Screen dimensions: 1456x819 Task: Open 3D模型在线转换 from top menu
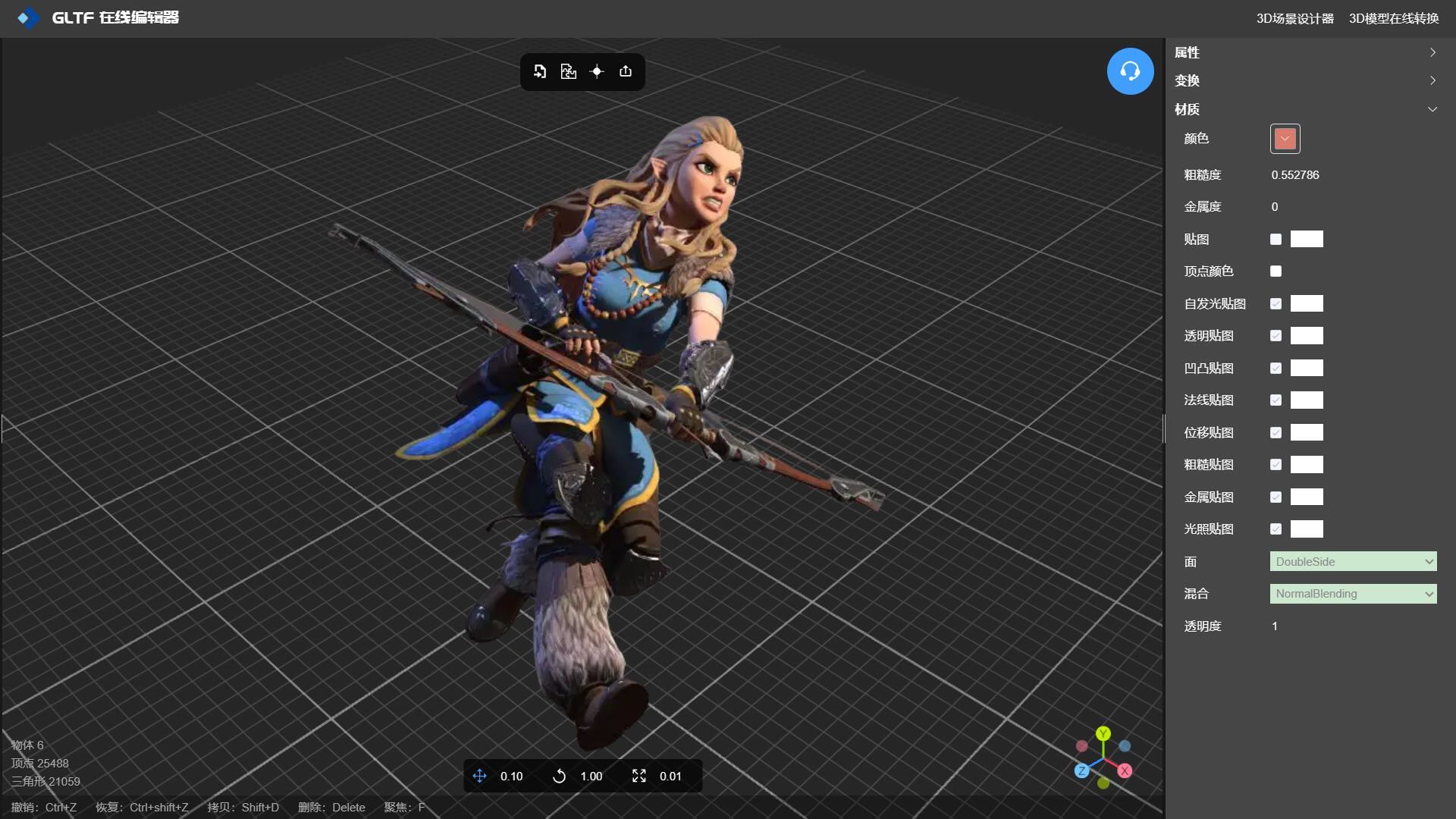[1393, 18]
